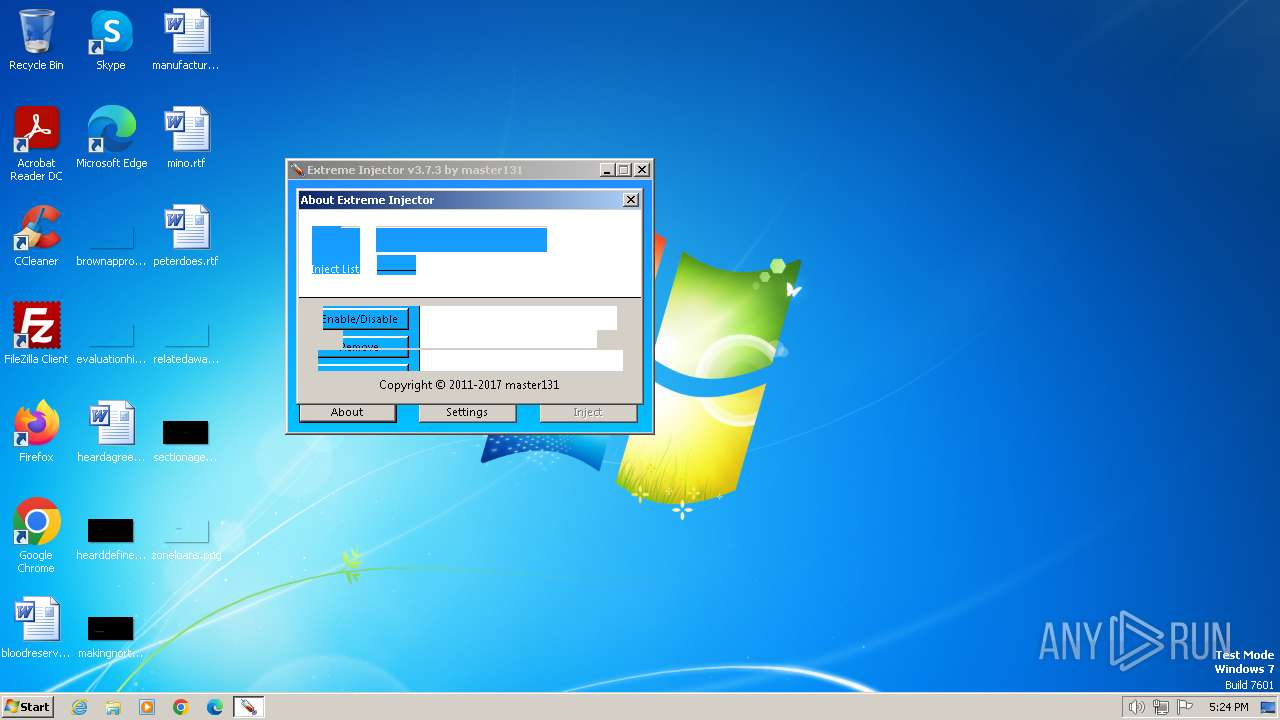Maximize the Extreme Injector window
The width and height of the screenshot is (1280, 720).
624,170
